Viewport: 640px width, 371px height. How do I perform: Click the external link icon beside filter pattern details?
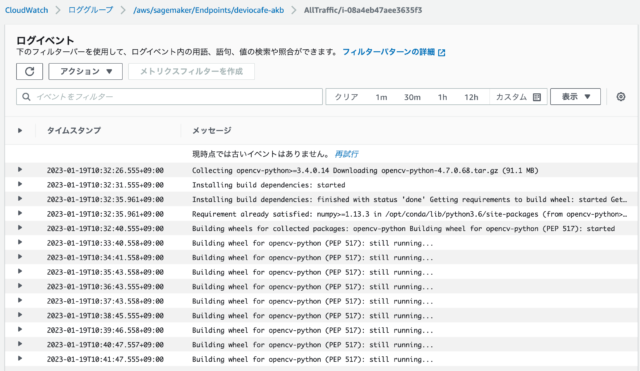pos(442,52)
